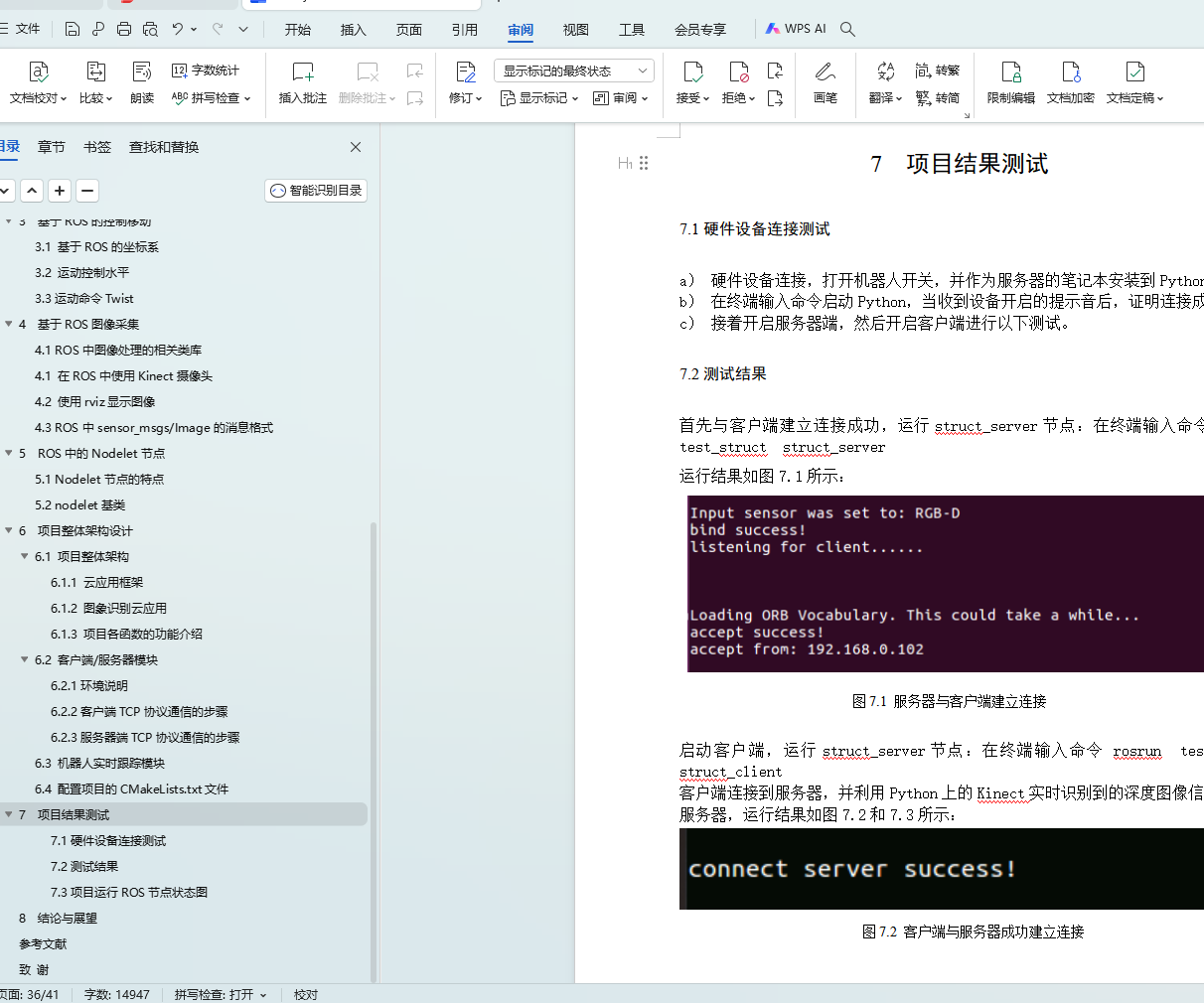Open Print Preview from quick access toolbar
Screen dimensions: 1204x1003
150,29
